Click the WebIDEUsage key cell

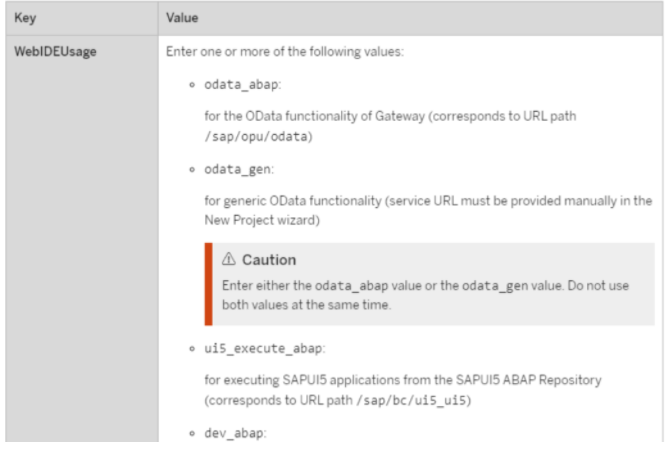click(55, 51)
